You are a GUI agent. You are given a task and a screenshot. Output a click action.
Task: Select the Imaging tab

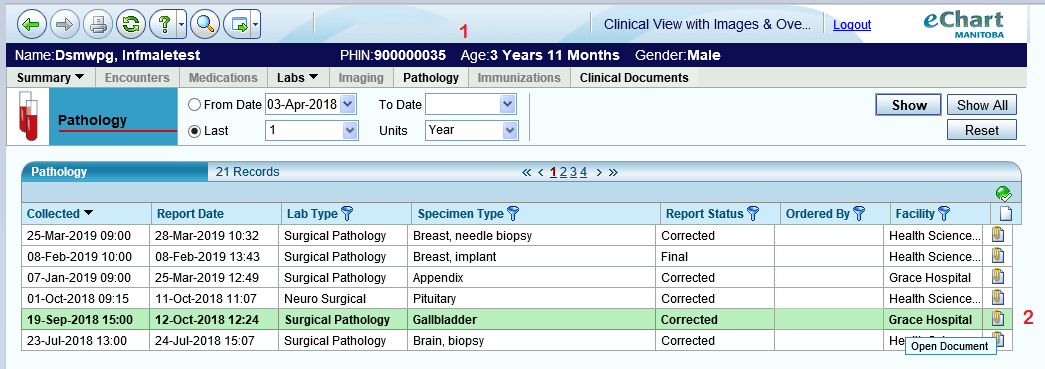pos(361,77)
